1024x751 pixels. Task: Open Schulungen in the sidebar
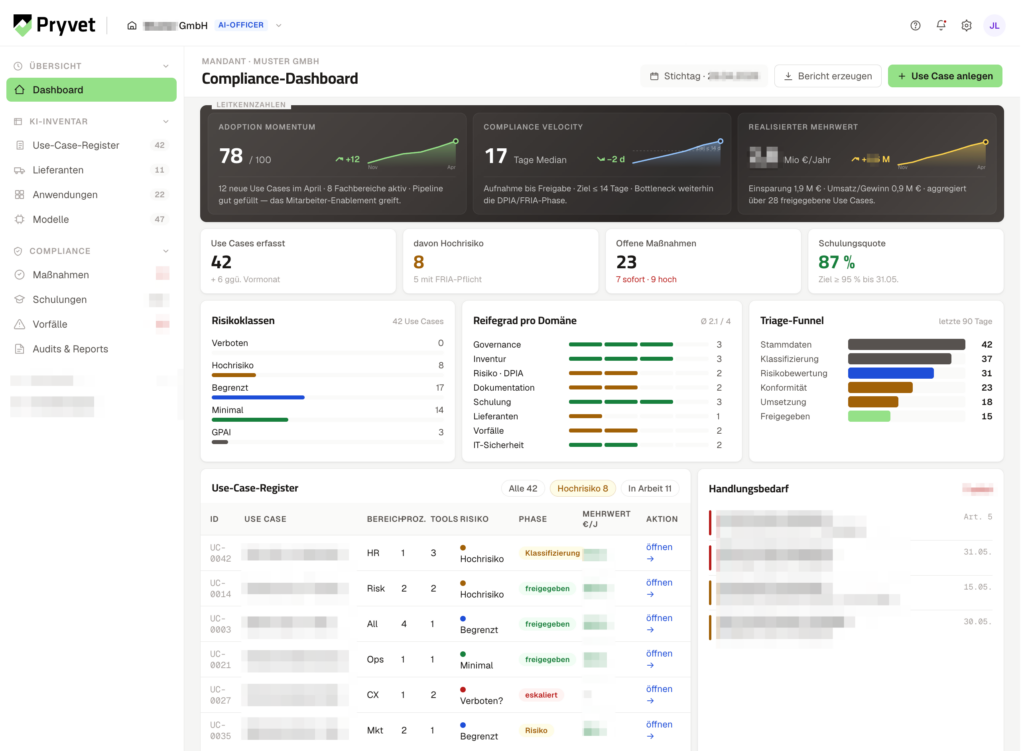[91, 299]
